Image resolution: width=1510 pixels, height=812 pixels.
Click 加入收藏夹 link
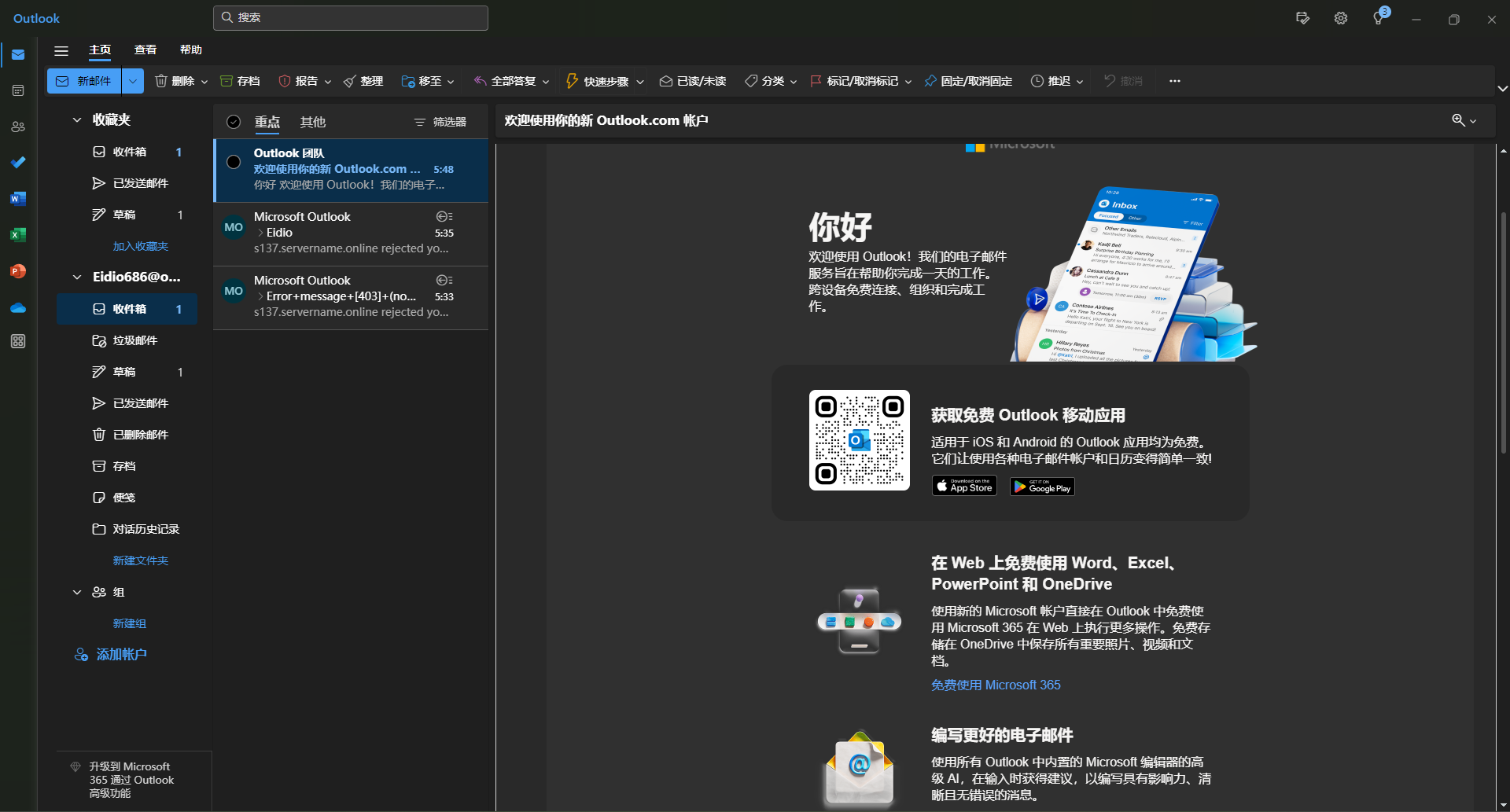coord(141,246)
